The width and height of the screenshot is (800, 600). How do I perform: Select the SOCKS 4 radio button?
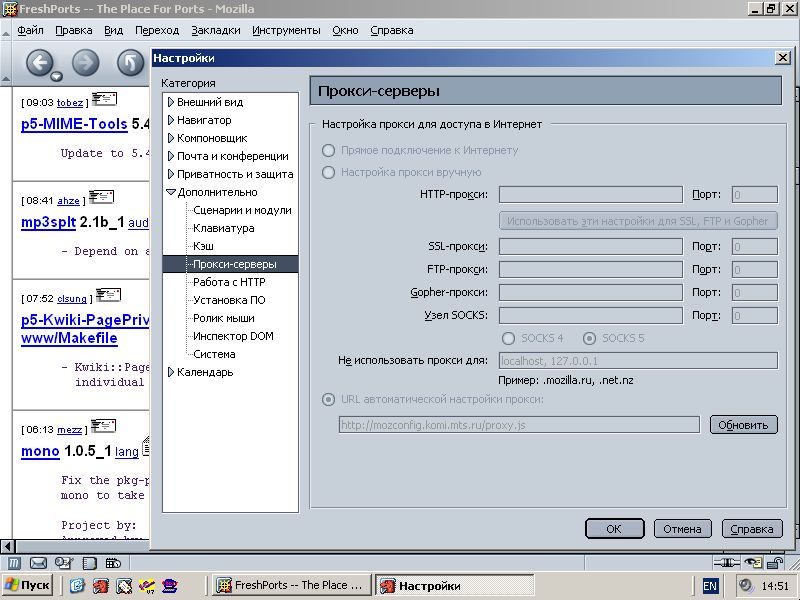tap(509, 338)
